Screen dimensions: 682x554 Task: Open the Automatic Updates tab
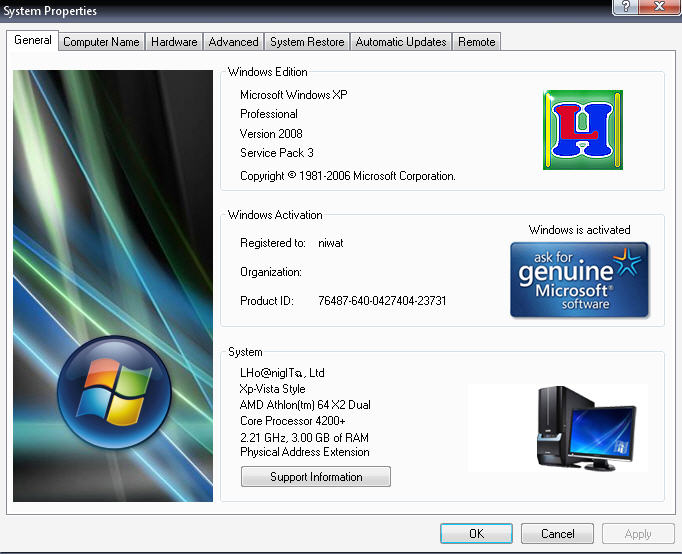pyautogui.click(x=401, y=42)
